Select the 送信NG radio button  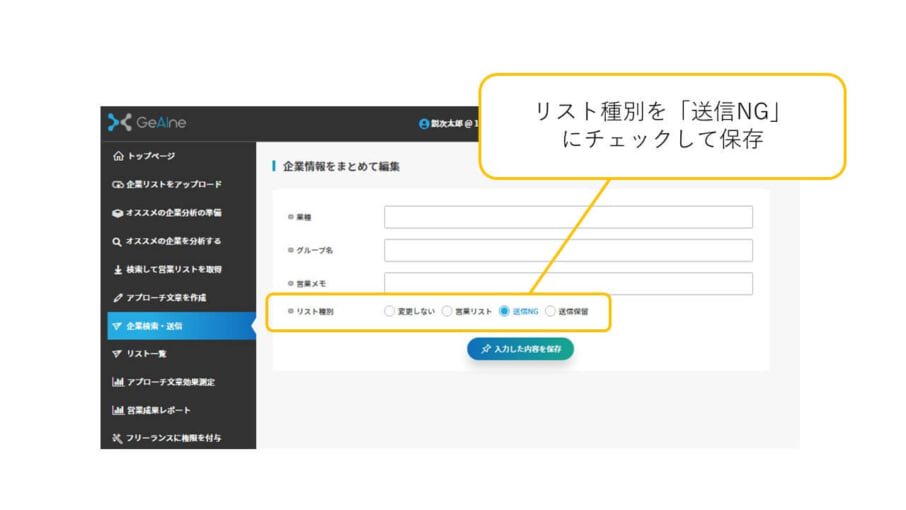pos(504,311)
